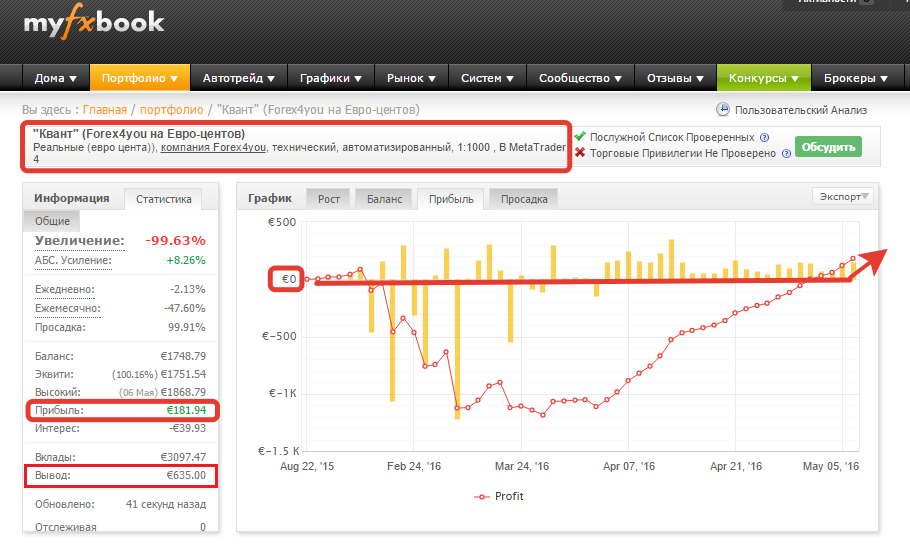The height and width of the screenshot is (544, 910).
Task: Open the clock icon for Пользовательский Анализ
Action: coord(723,110)
